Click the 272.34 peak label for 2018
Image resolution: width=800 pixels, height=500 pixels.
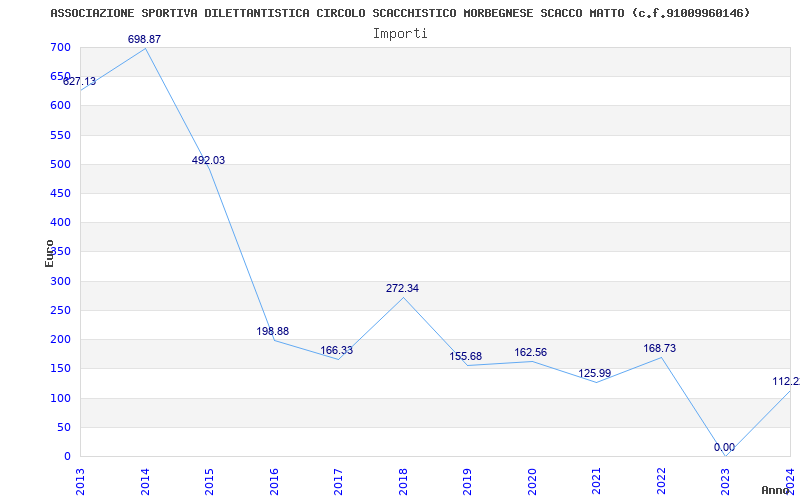(402, 288)
